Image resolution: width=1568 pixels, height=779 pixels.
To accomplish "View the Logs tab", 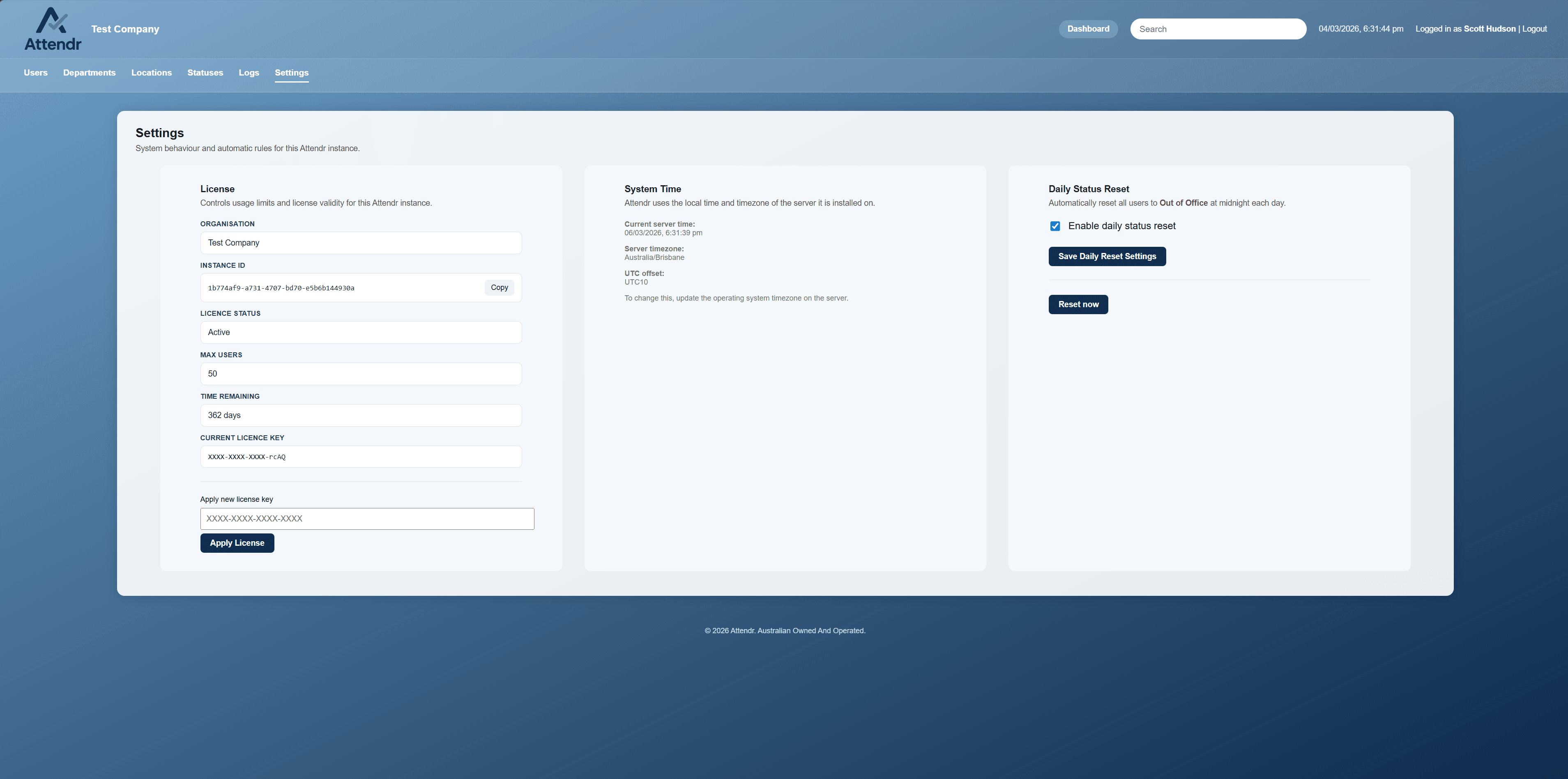I will click(249, 72).
